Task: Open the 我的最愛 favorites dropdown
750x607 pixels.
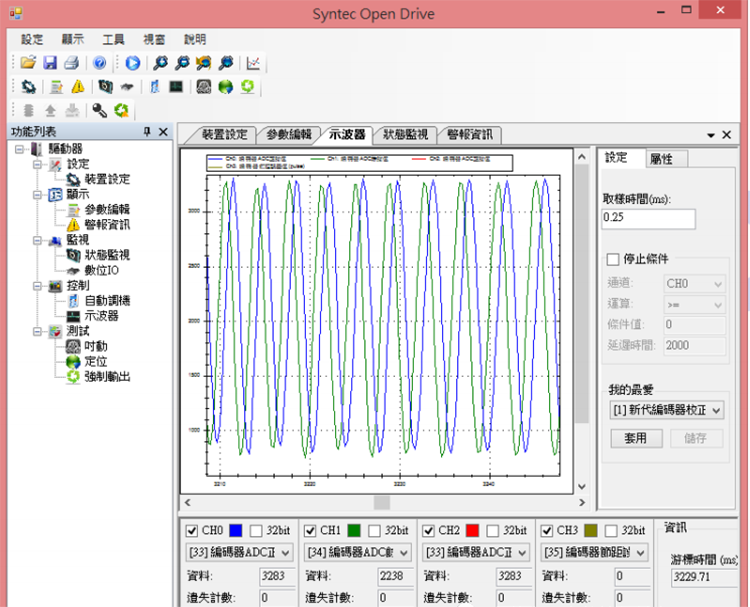Action: tap(667, 410)
